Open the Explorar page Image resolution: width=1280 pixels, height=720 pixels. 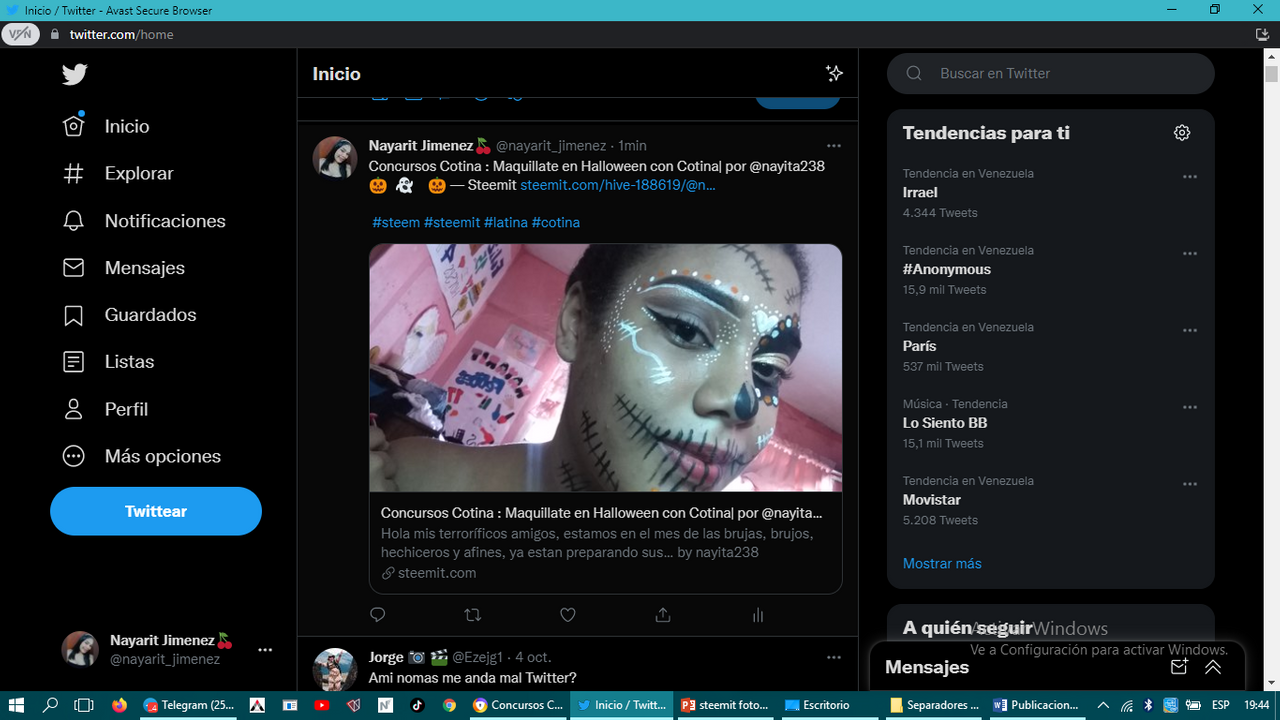[x=118, y=173]
